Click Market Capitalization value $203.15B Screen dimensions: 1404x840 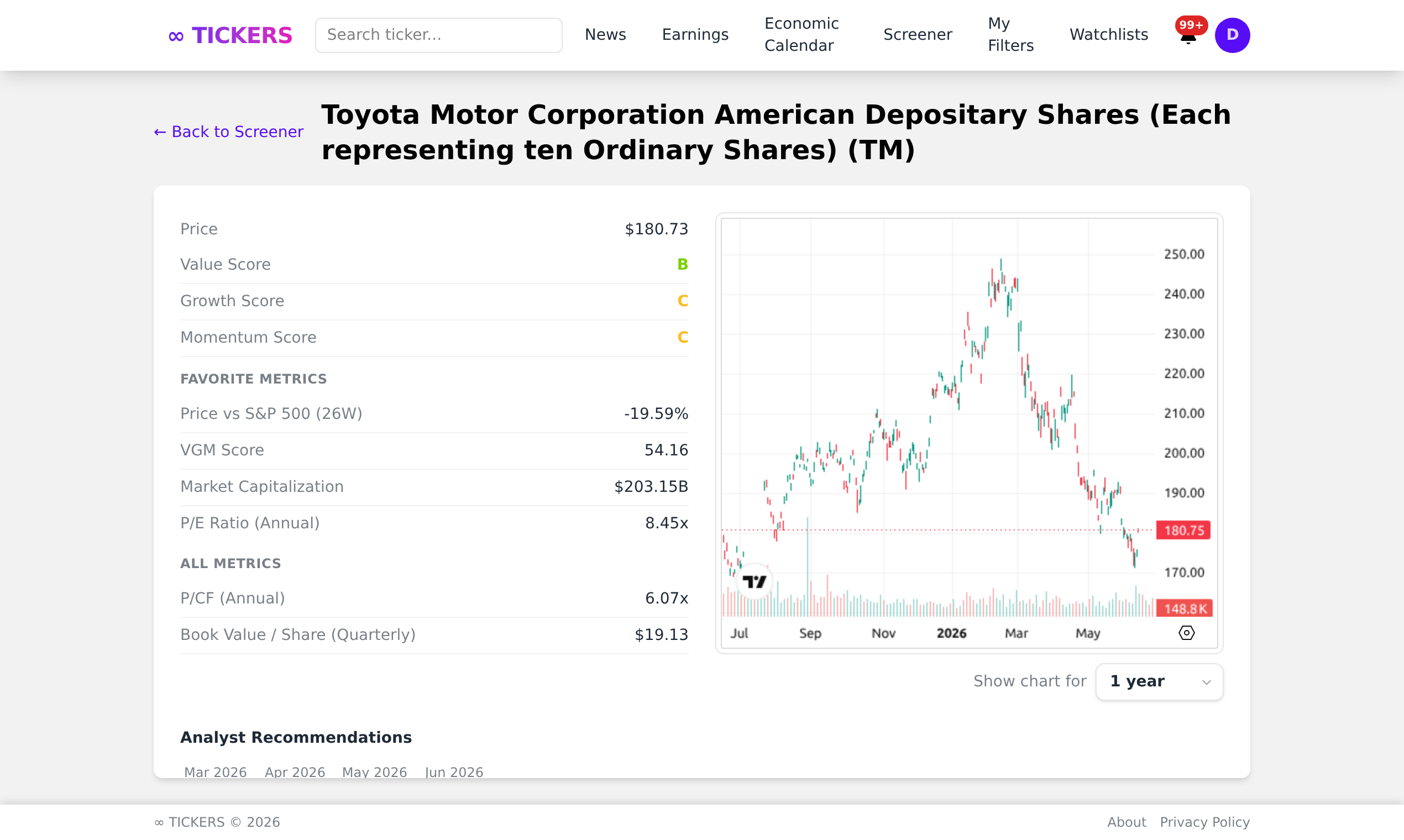pyautogui.click(x=651, y=487)
